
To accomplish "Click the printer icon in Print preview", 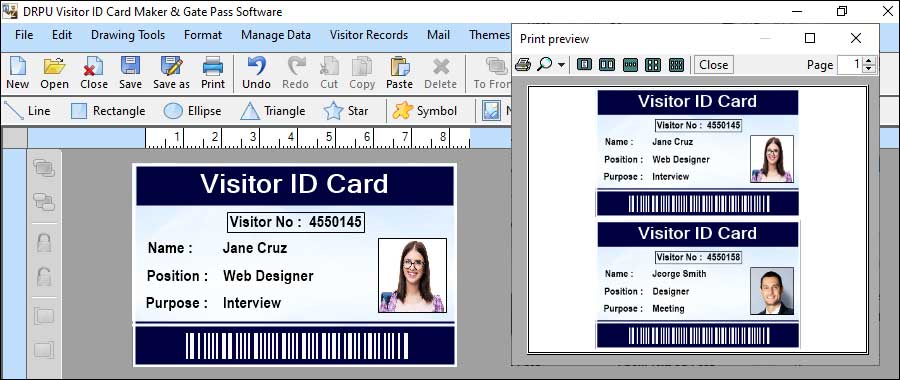I will (x=523, y=64).
